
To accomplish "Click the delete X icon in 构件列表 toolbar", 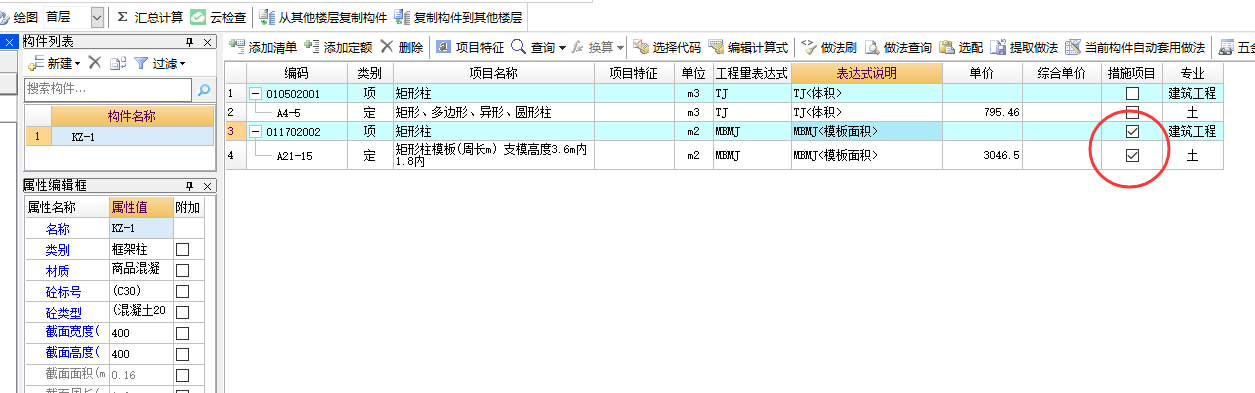I will [95, 63].
